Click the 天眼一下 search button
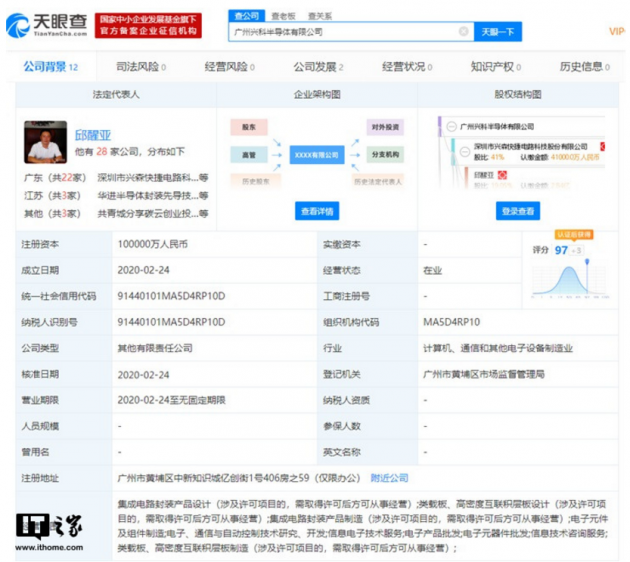 click(x=498, y=32)
